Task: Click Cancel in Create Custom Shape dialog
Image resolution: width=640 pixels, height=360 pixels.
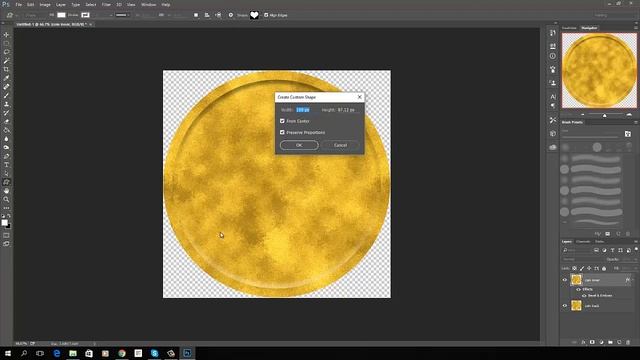Action: pyautogui.click(x=340, y=145)
